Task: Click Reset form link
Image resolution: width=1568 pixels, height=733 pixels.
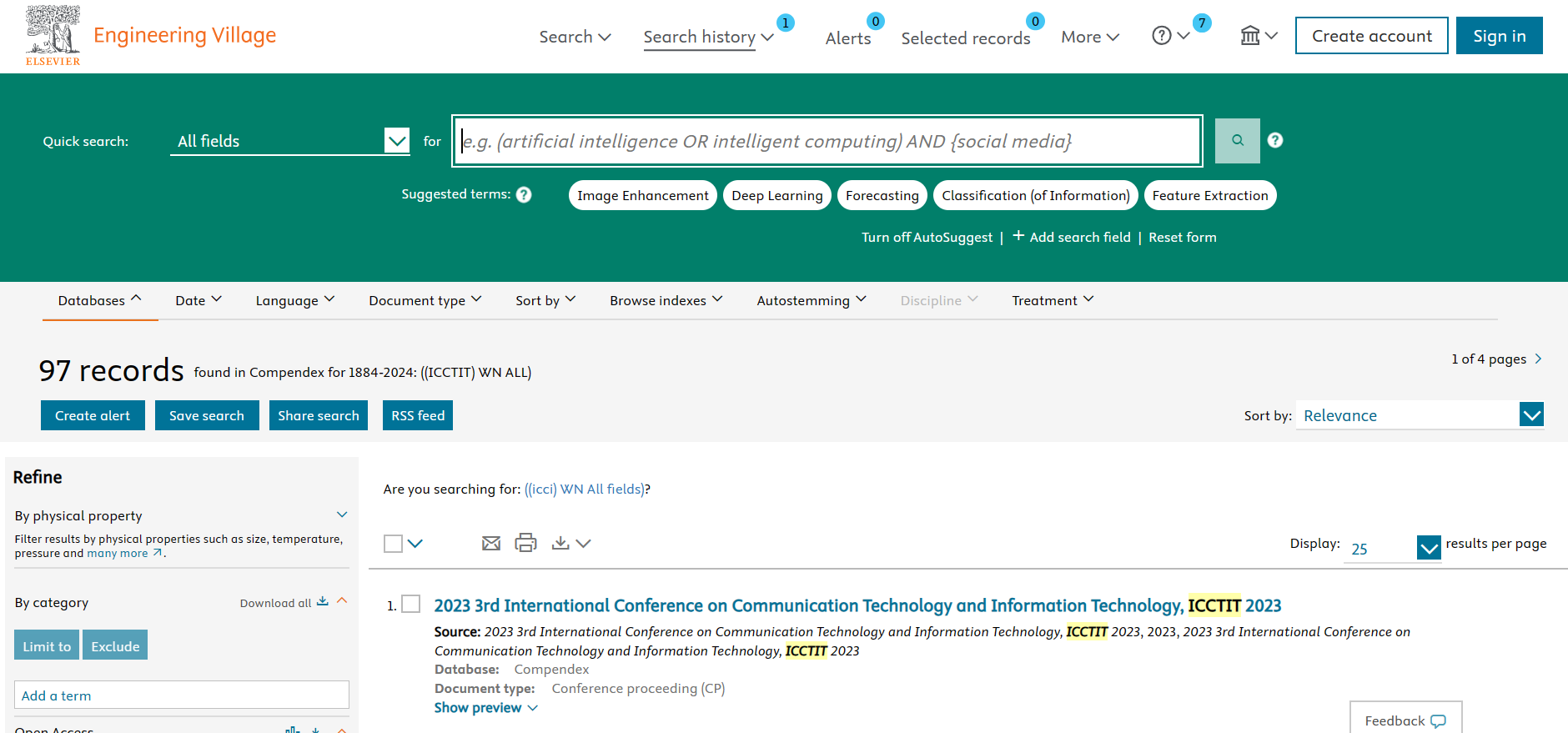Action: 1183,238
